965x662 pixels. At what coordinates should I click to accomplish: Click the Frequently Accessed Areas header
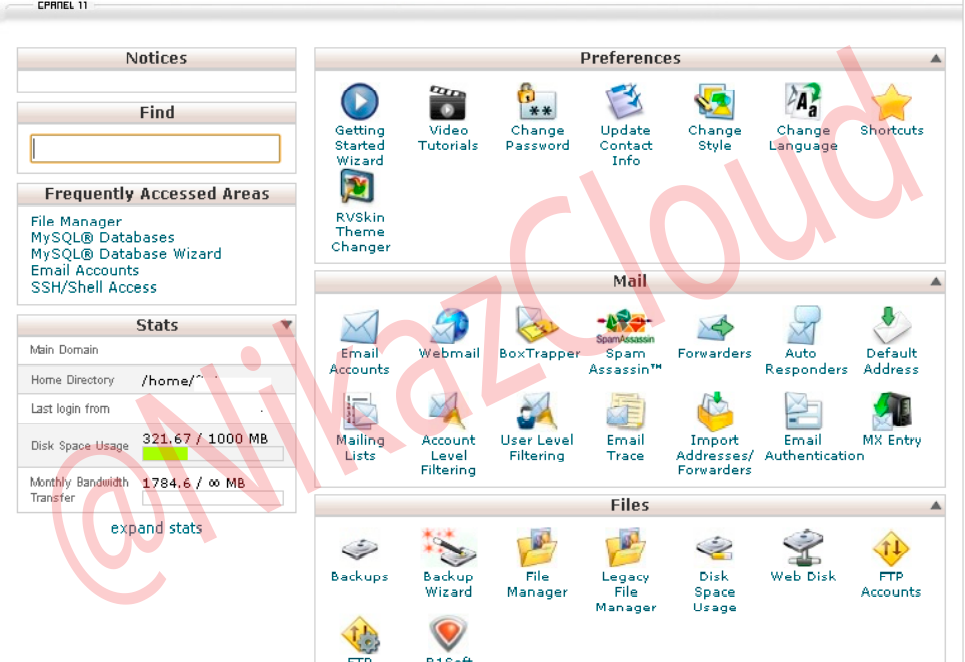coord(156,194)
